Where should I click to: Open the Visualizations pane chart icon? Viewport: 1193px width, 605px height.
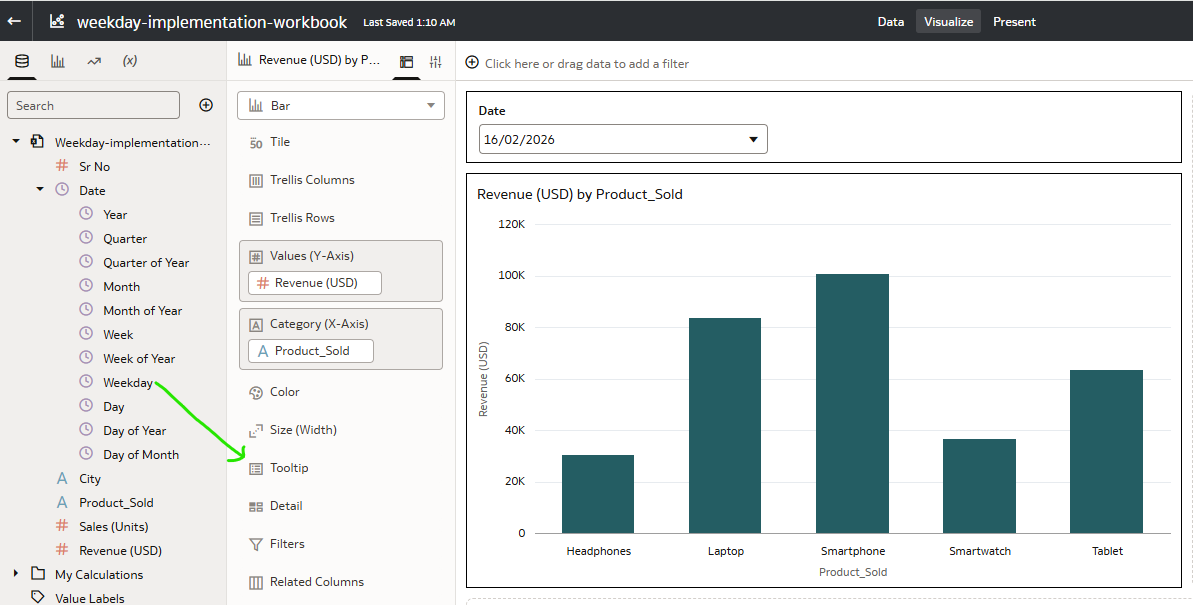(58, 61)
